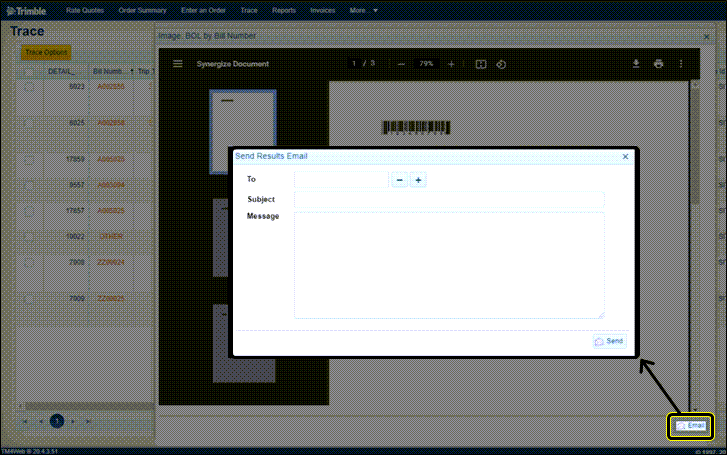Go to the last results page
This screenshot has width=727, height=455.
[x=88, y=422]
